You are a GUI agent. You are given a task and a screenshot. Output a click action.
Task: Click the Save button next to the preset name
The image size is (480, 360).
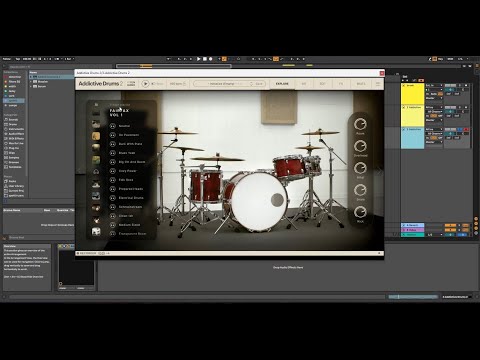[259, 84]
